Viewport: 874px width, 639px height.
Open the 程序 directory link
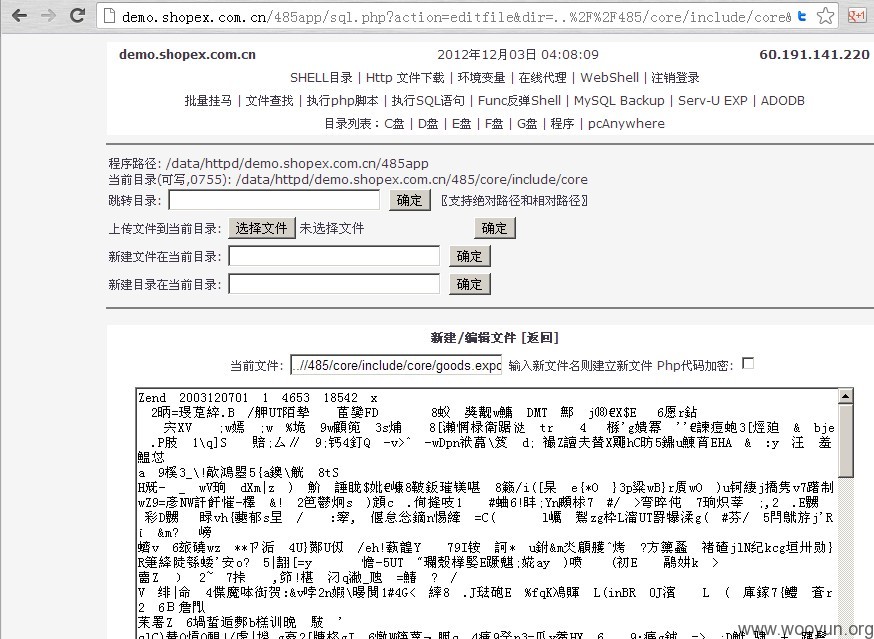pos(562,123)
